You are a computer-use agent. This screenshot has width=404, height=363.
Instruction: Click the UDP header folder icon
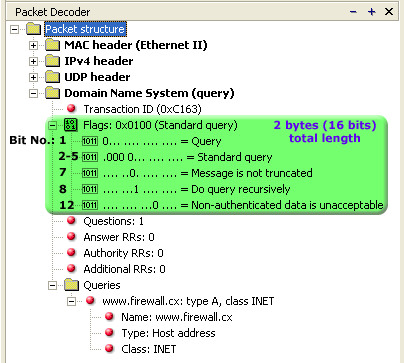click(52, 77)
